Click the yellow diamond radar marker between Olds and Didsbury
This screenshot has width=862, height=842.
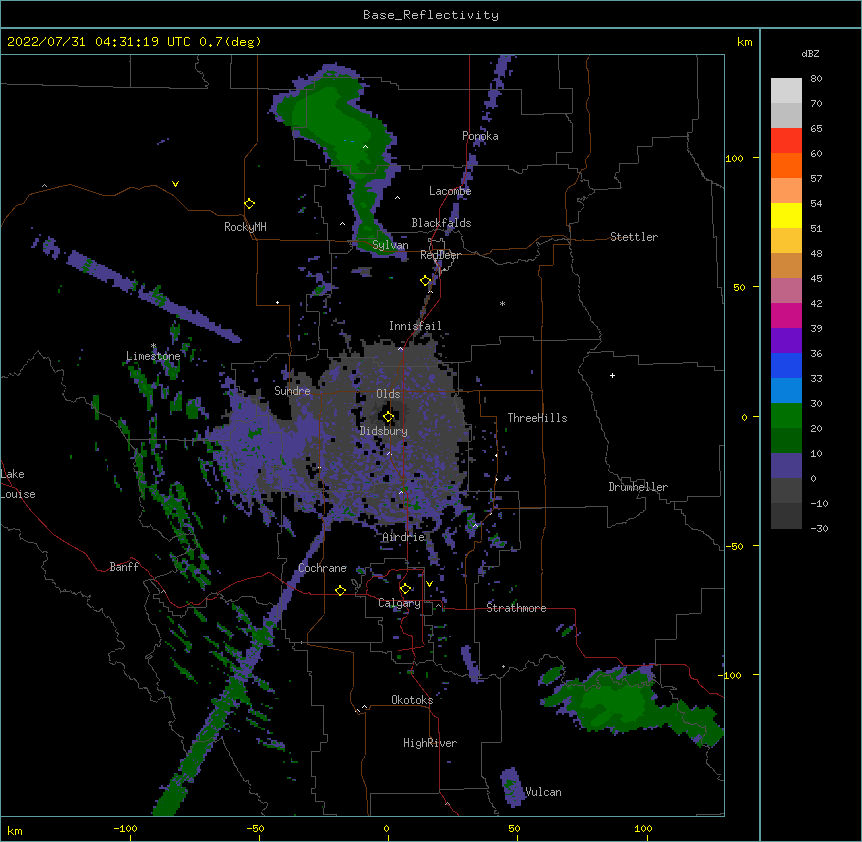tap(388, 417)
